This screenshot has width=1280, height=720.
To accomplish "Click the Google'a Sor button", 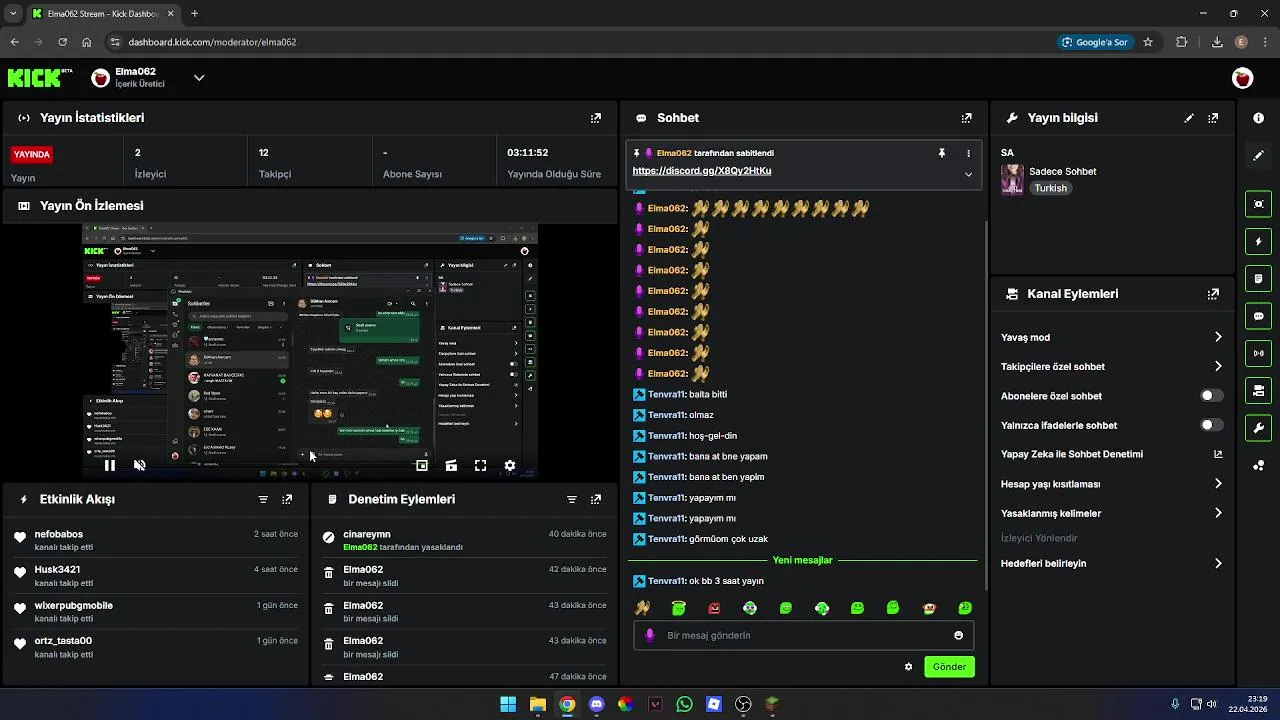I will (1096, 42).
